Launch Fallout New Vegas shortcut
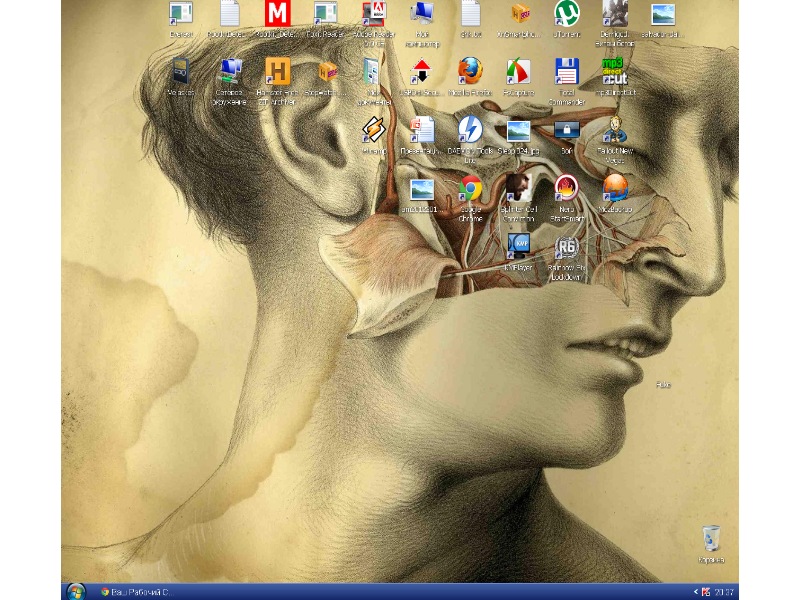Image resolution: width=800 pixels, height=600 pixels. pyautogui.click(x=615, y=130)
